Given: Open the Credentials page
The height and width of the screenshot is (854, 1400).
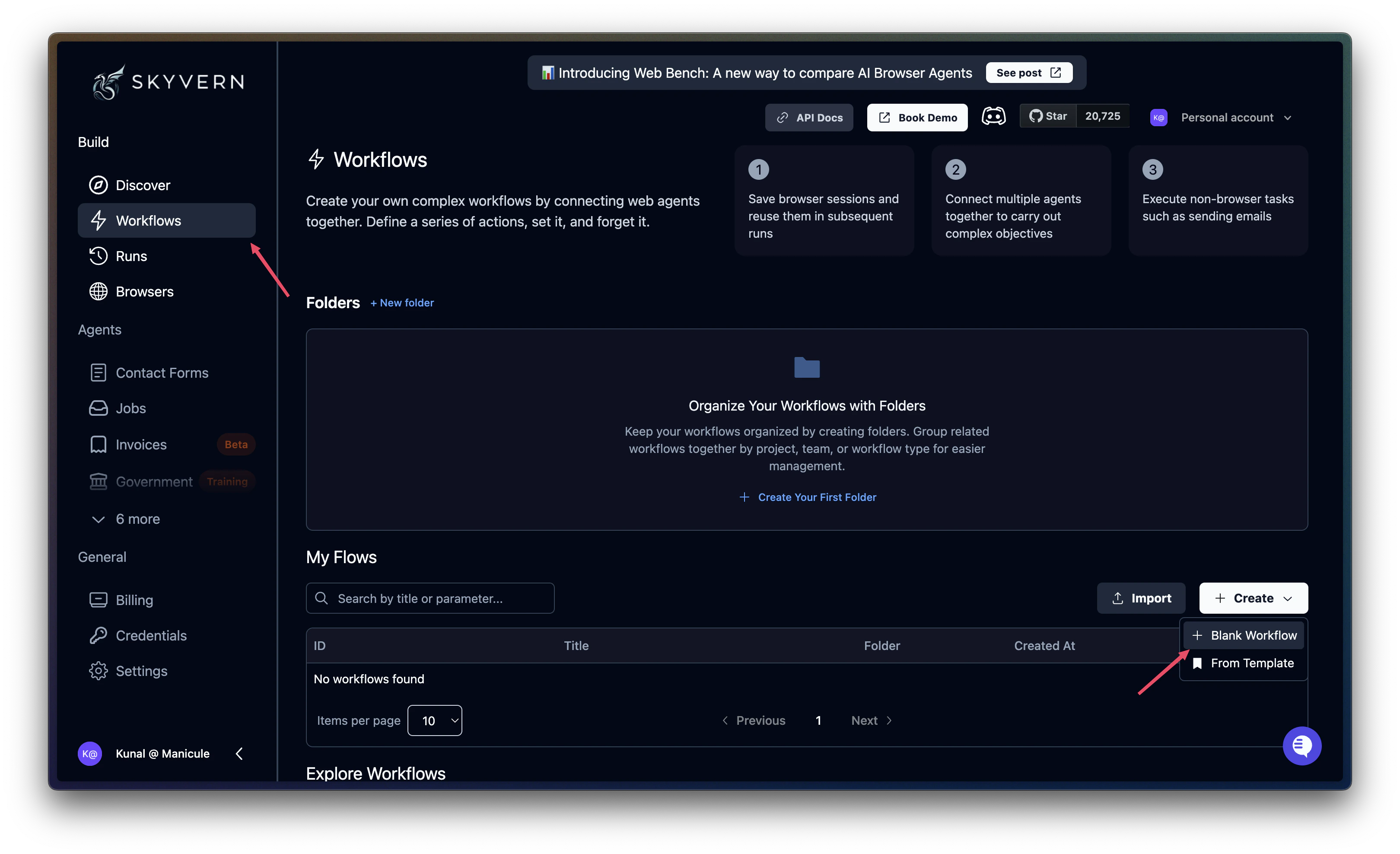Looking at the screenshot, I should pos(150,635).
